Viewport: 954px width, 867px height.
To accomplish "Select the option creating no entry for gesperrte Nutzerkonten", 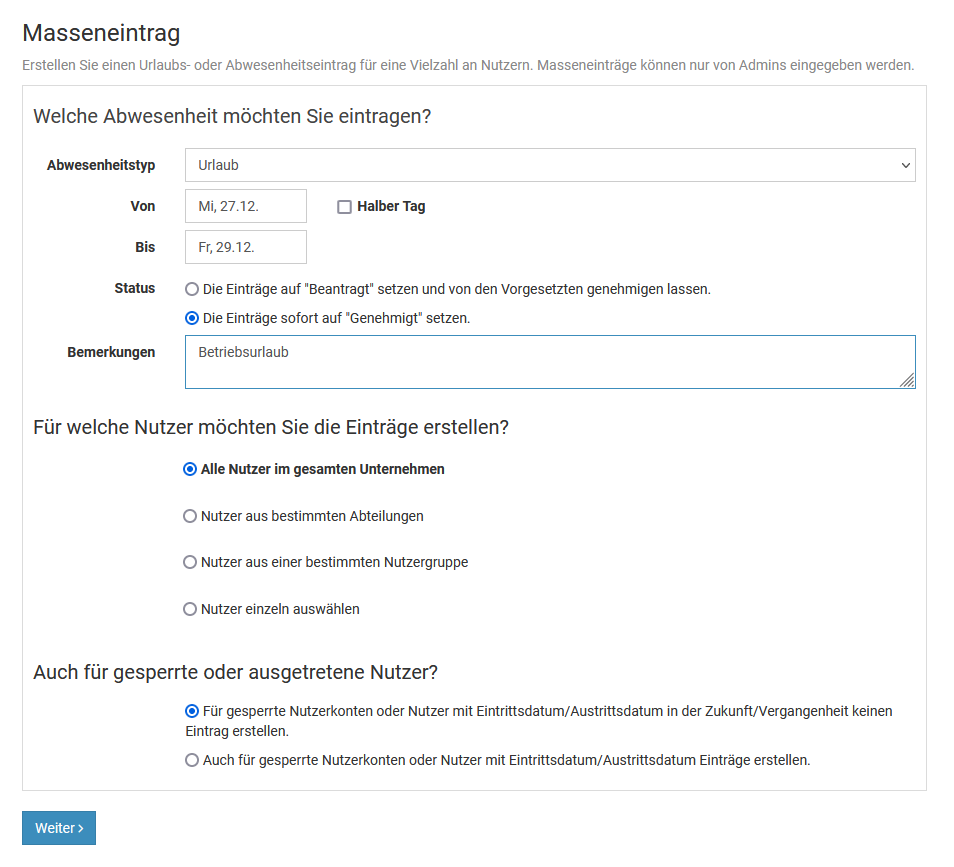I will point(192,711).
